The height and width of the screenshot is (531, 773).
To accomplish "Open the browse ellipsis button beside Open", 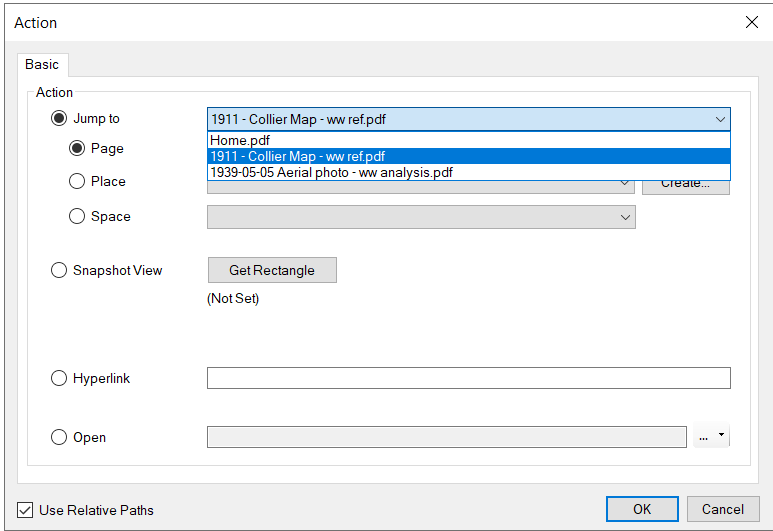I will point(704,437).
